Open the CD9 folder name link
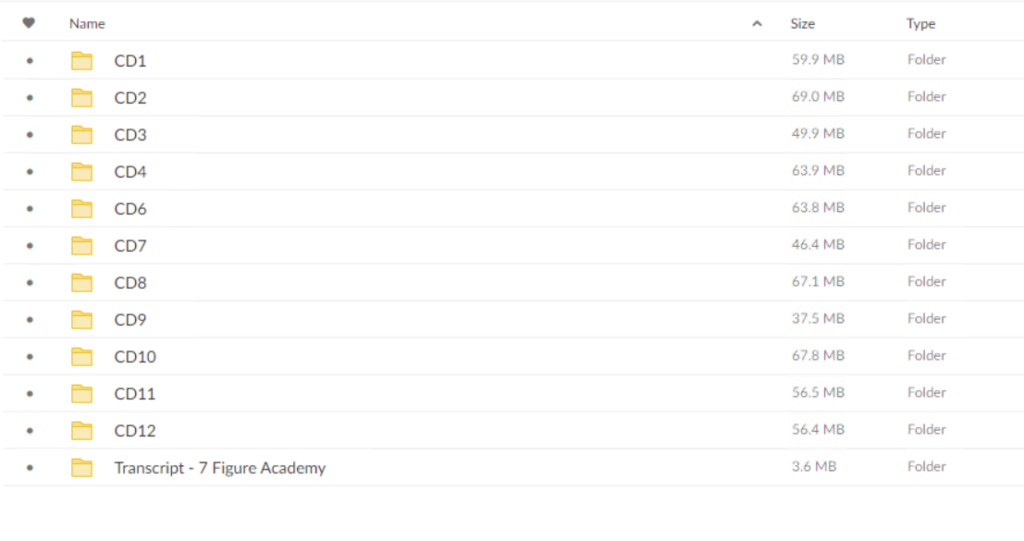The width and height of the screenshot is (1024, 541). click(x=130, y=320)
